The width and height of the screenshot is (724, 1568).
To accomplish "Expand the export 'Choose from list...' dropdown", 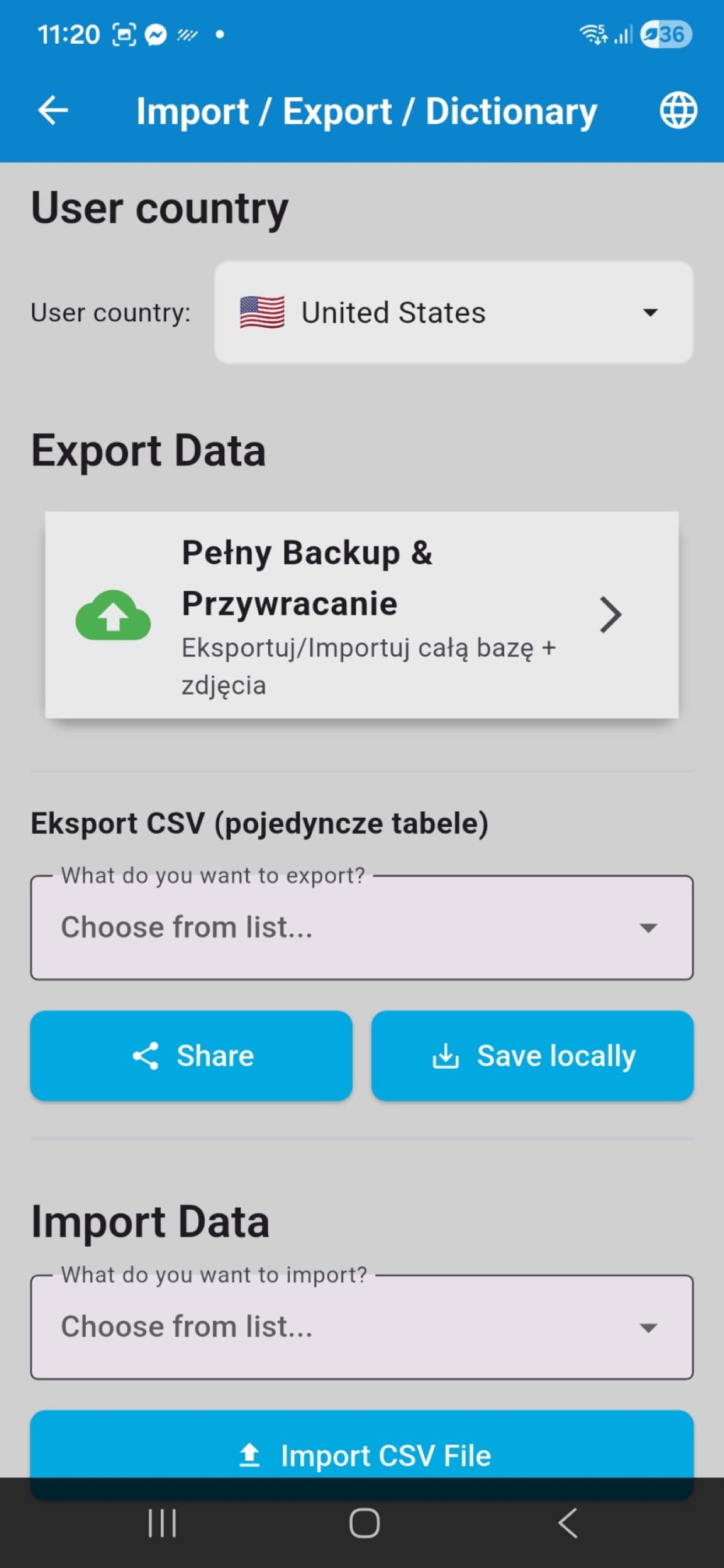I will pos(362,928).
